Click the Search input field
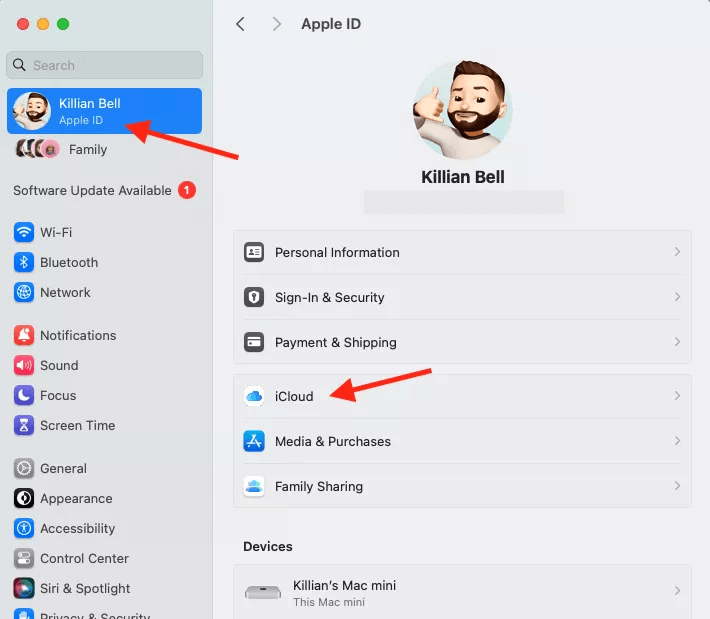Viewport: 710px width, 619px height. coord(104,65)
